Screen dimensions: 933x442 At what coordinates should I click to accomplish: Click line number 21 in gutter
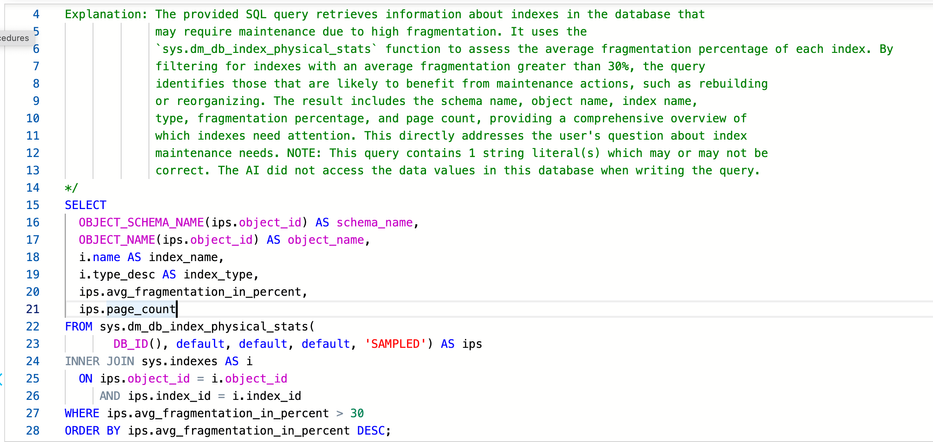click(x=33, y=309)
